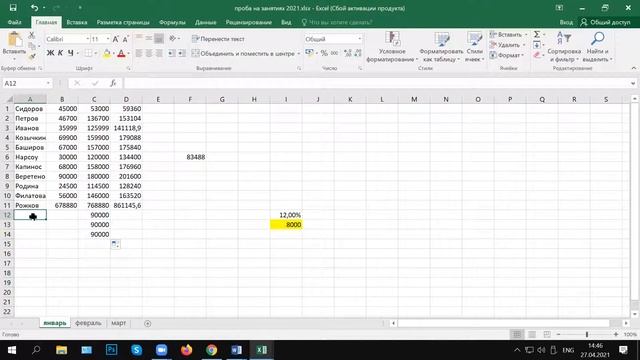Screen dimensions: 640x360
Task: Switch to Page Layout (Разметка страницы) tab
Action: (123, 22)
